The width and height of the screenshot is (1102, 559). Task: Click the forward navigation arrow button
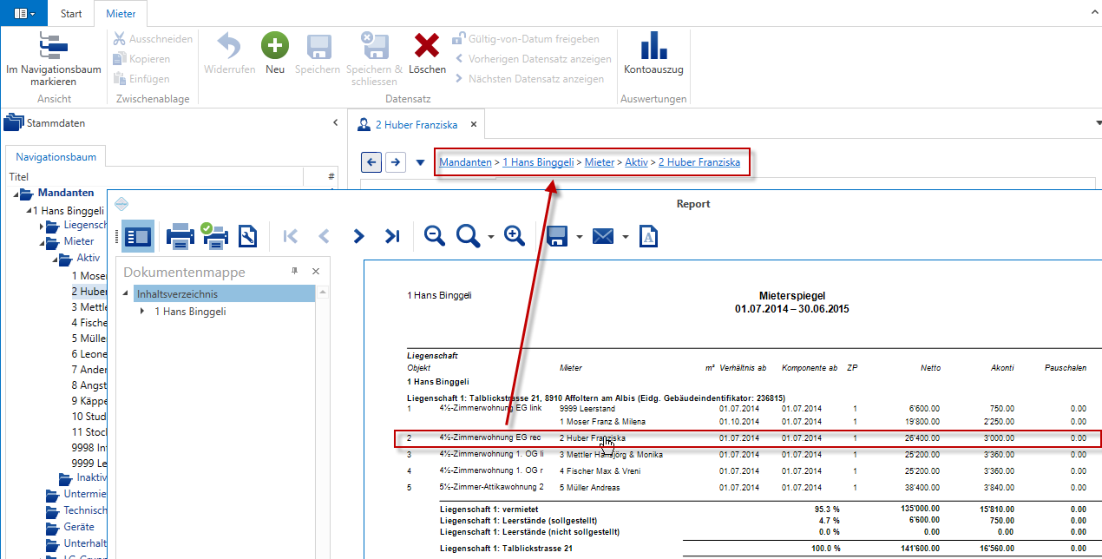(x=396, y=162)
